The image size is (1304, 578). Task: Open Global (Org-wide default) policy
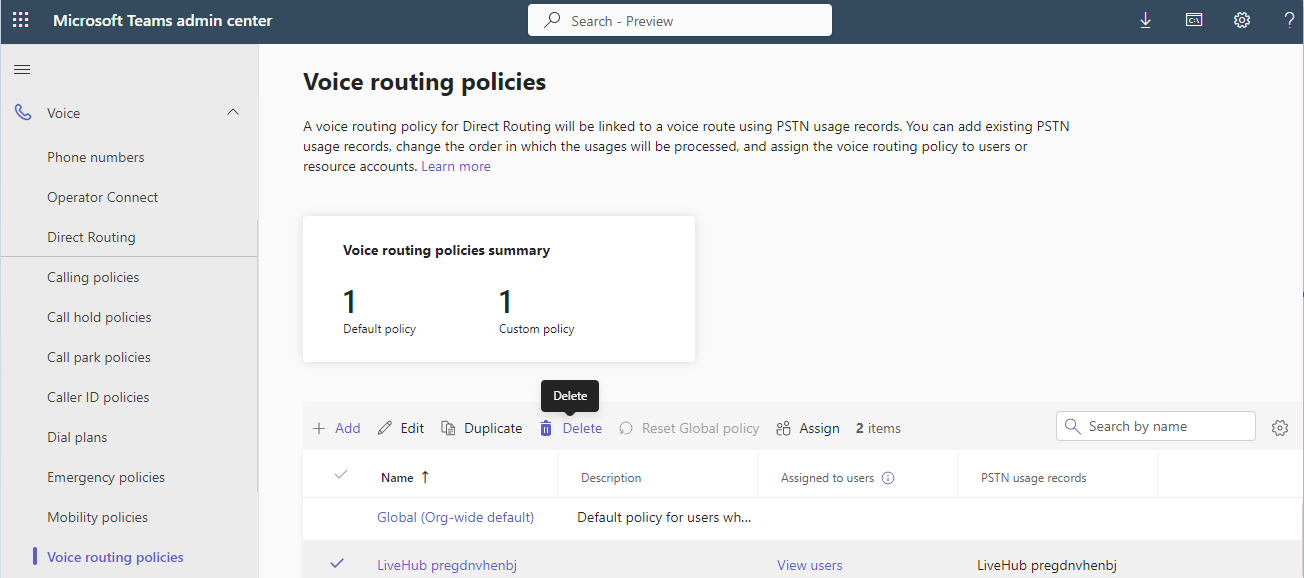click(x=455, y=517)
